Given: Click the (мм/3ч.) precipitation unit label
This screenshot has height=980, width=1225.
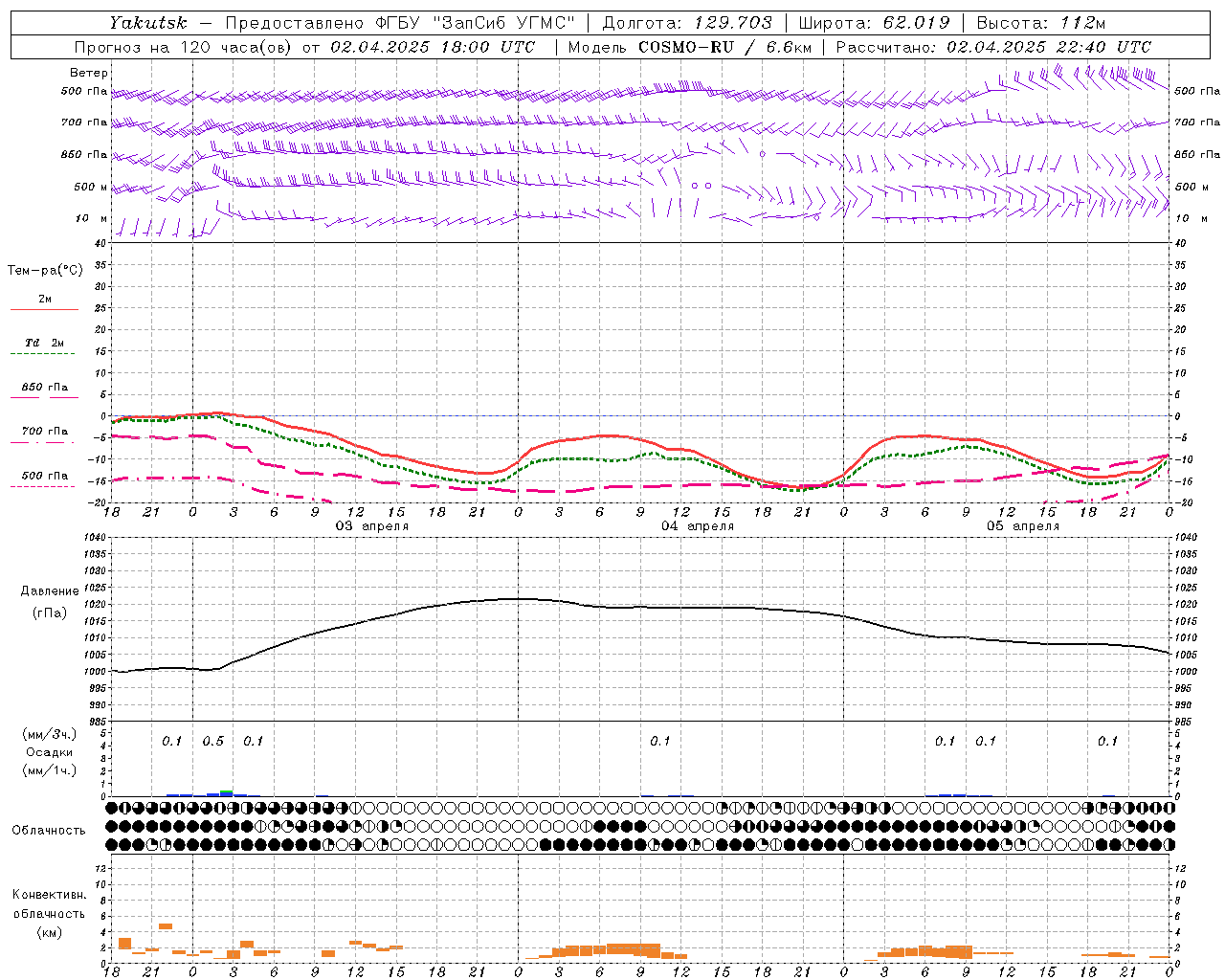Looking at the screenshot, I should coord(49,735).
